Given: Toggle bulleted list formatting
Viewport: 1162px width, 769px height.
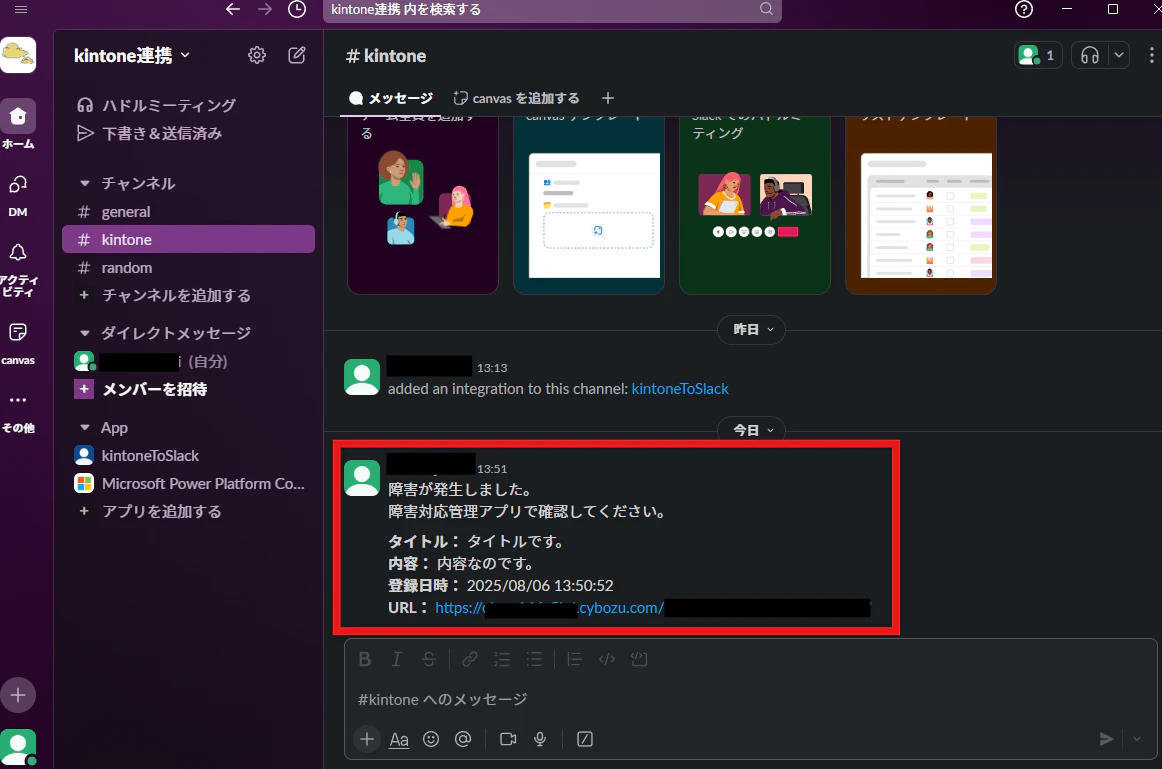Looking at the screenshot, I should pyautogui.click(x=534, y=659).
